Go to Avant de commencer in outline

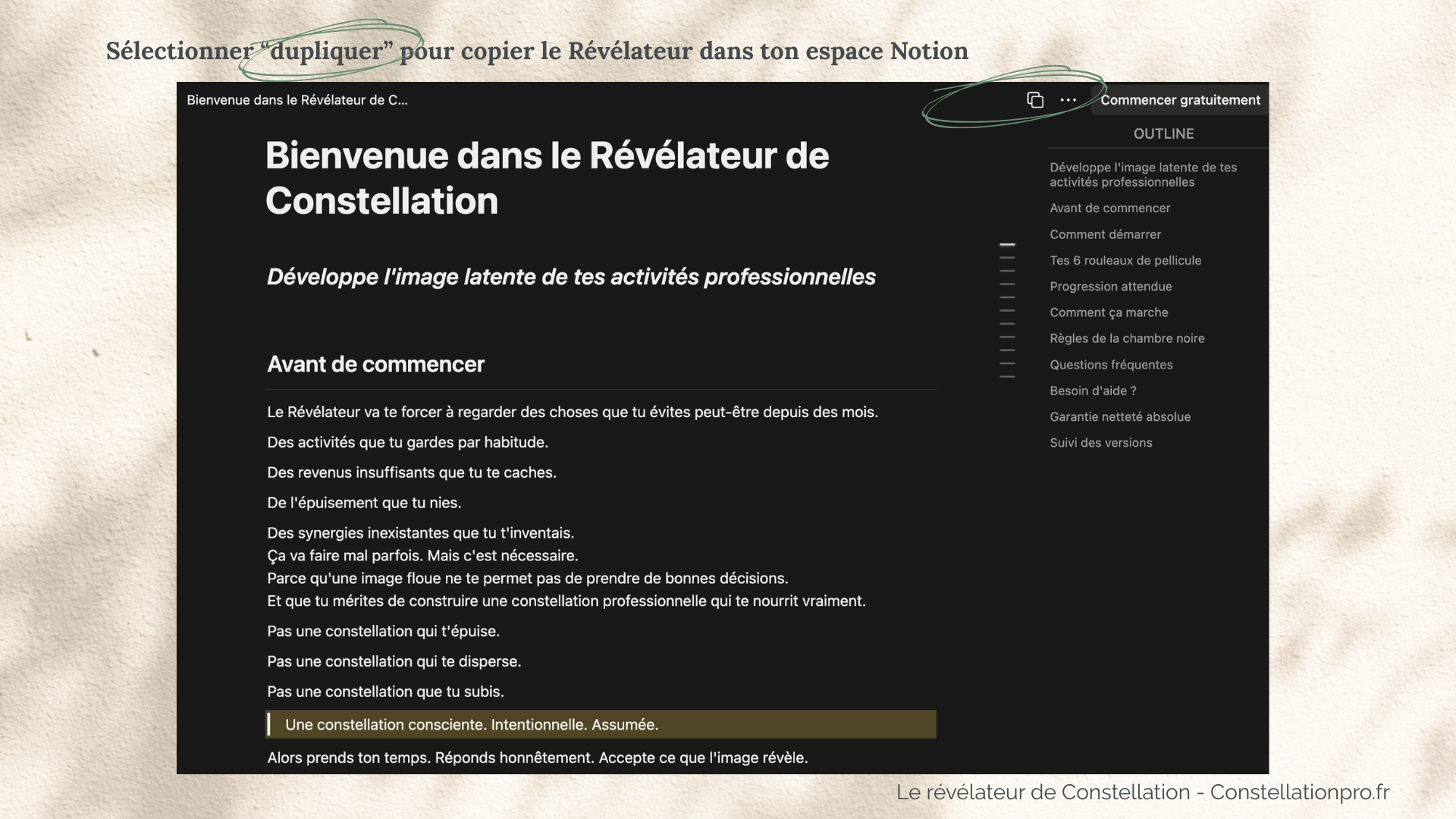[1109, 208]
